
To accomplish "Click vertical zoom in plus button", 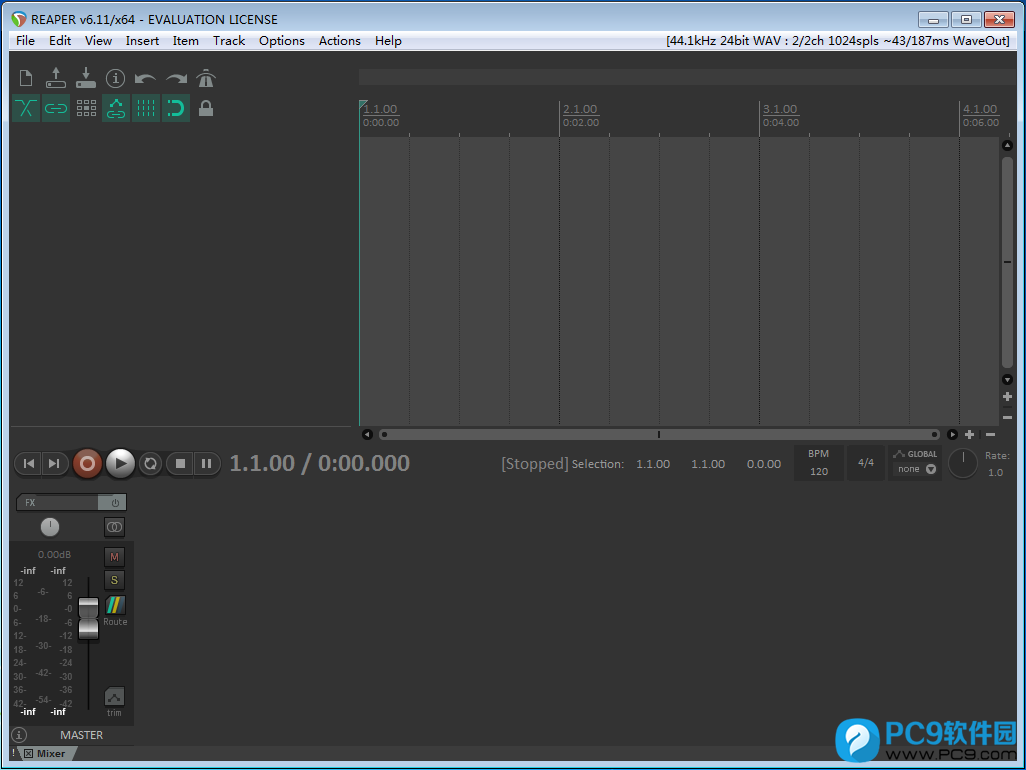I will coord(1008,396).
